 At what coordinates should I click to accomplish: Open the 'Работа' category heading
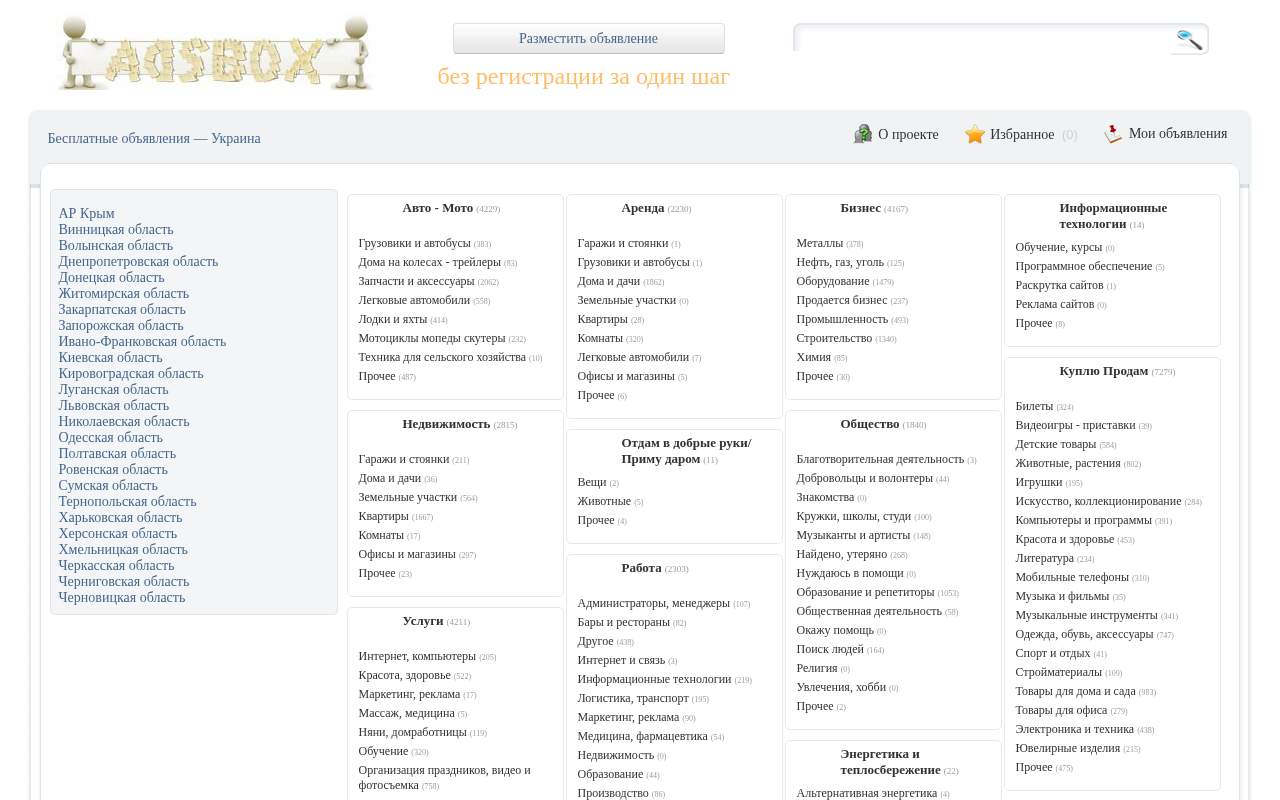[641, 568]
